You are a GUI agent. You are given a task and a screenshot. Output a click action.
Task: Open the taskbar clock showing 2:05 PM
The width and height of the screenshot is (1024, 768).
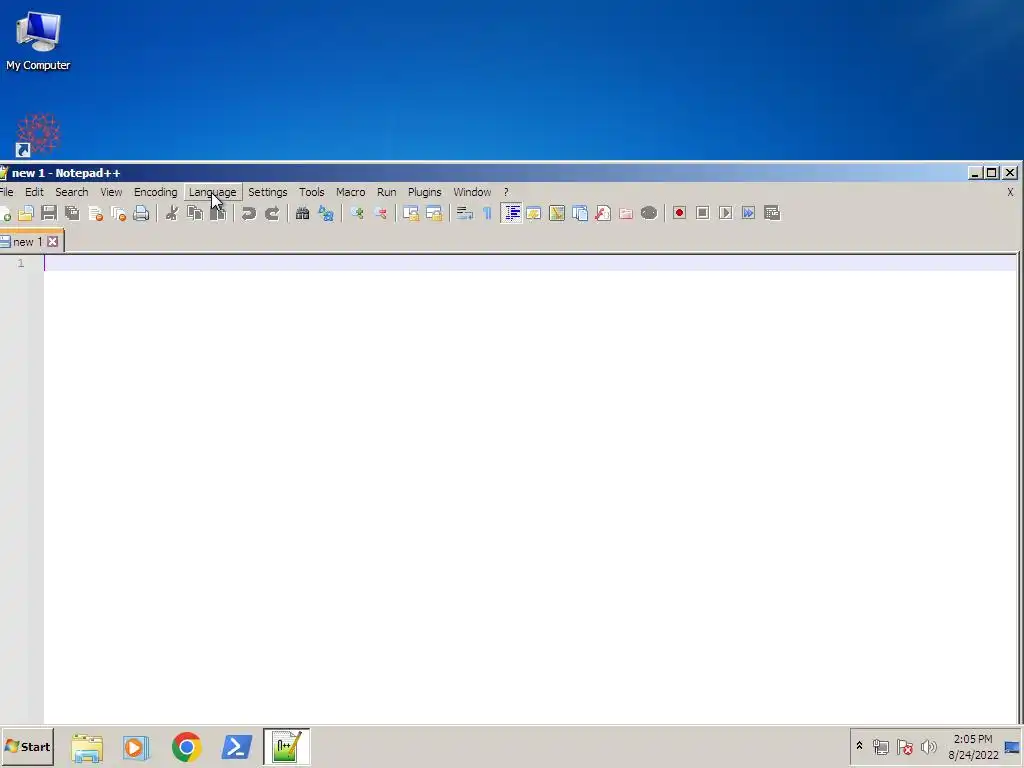click(x=973, y=747)
